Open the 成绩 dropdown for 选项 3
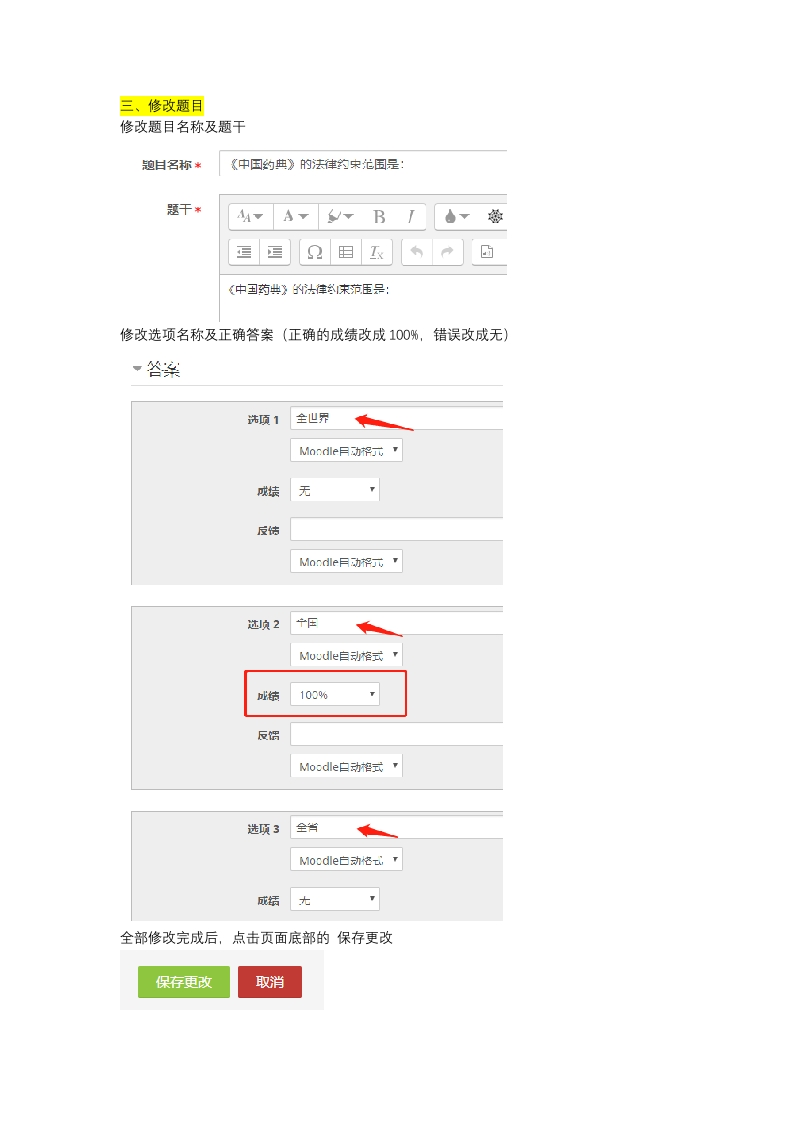The width and height of the screenshot is (793, 1122). click(335, 900)
